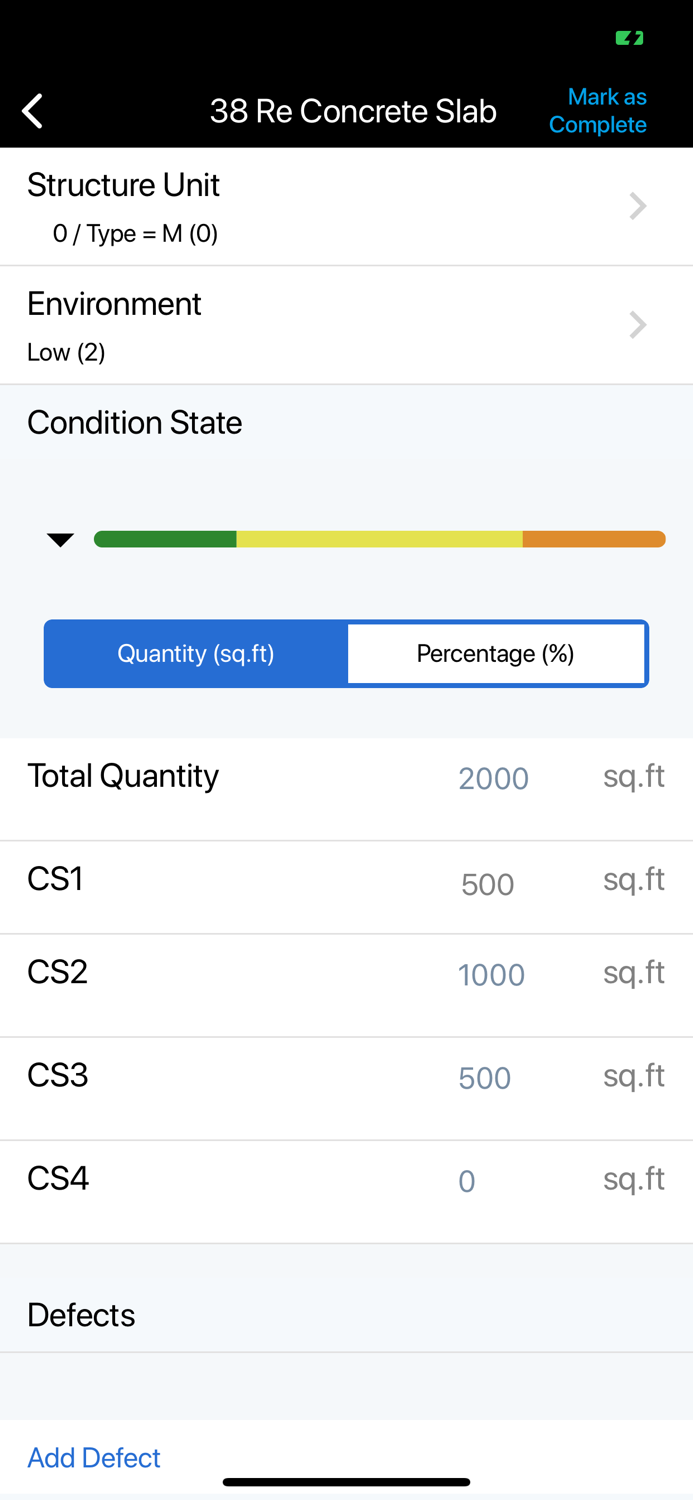Tap Mark as Complete
This screenshot has width=693, height=1500.
(x=598, y=111)
